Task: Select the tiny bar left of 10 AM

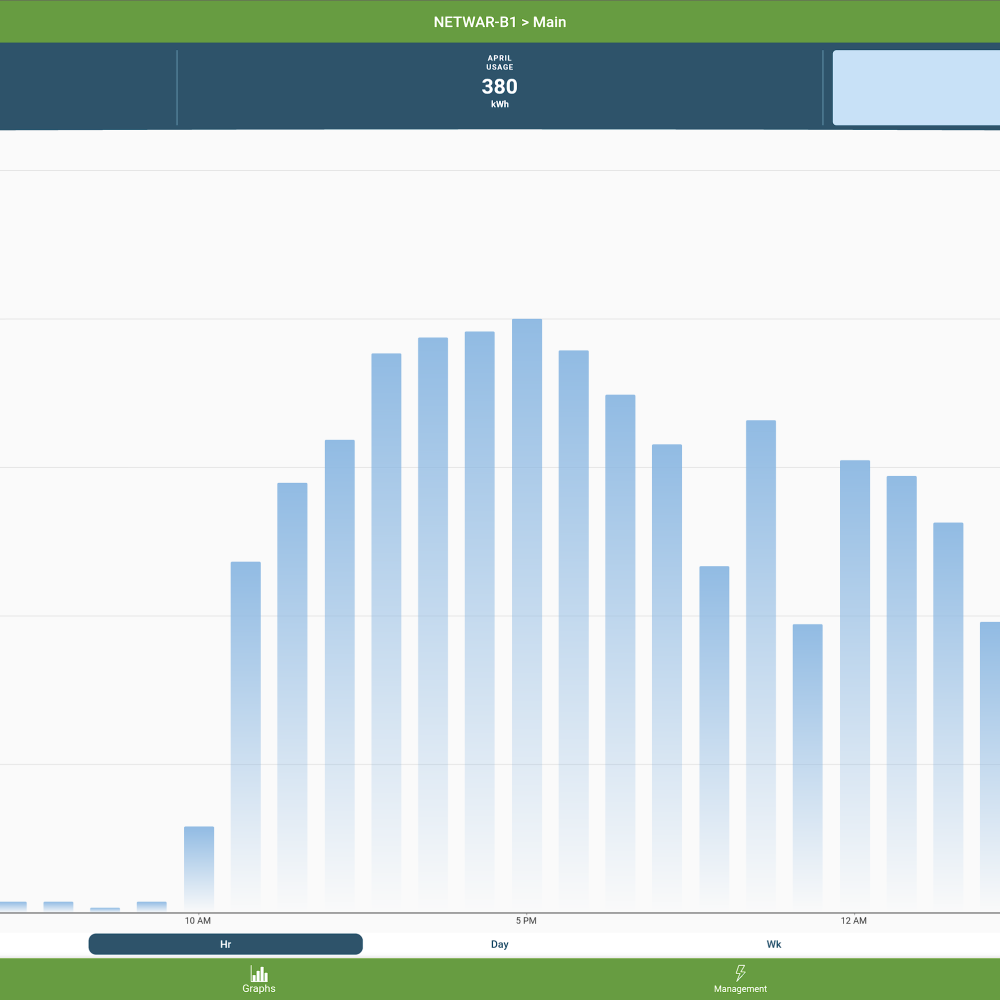Action: coord(152,906)
